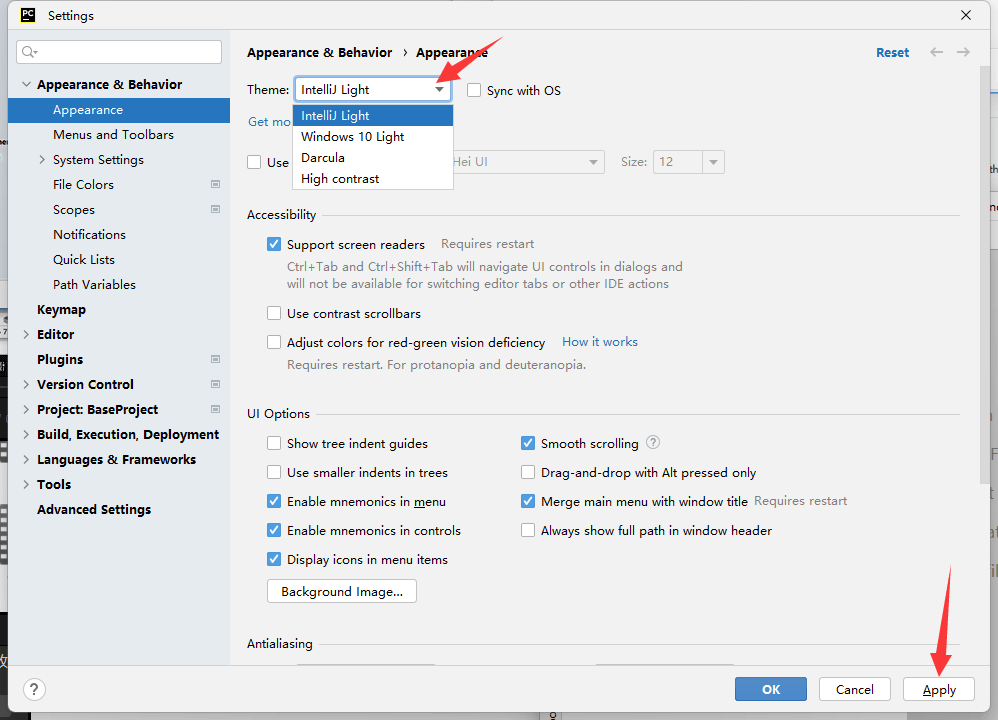Screen dimensions: 998x720
Task: Click the back arrow next to Reset
Action: (x=936, y=52)
